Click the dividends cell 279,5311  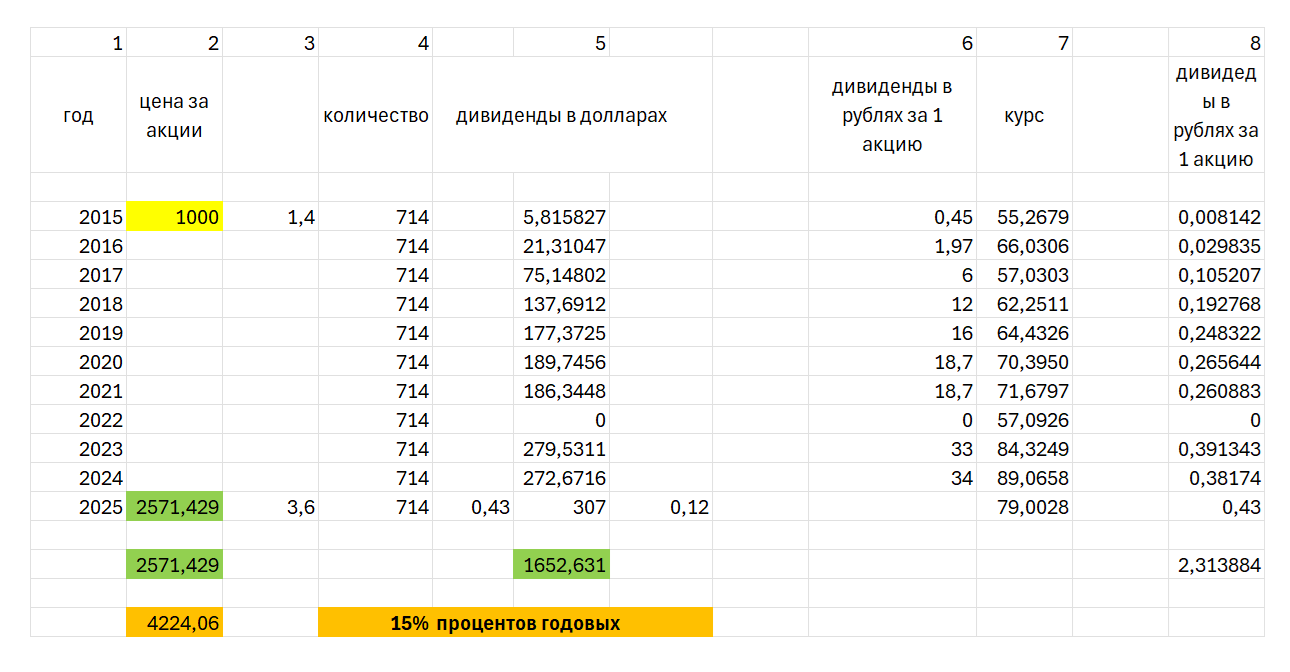click(x=561, y=449)
